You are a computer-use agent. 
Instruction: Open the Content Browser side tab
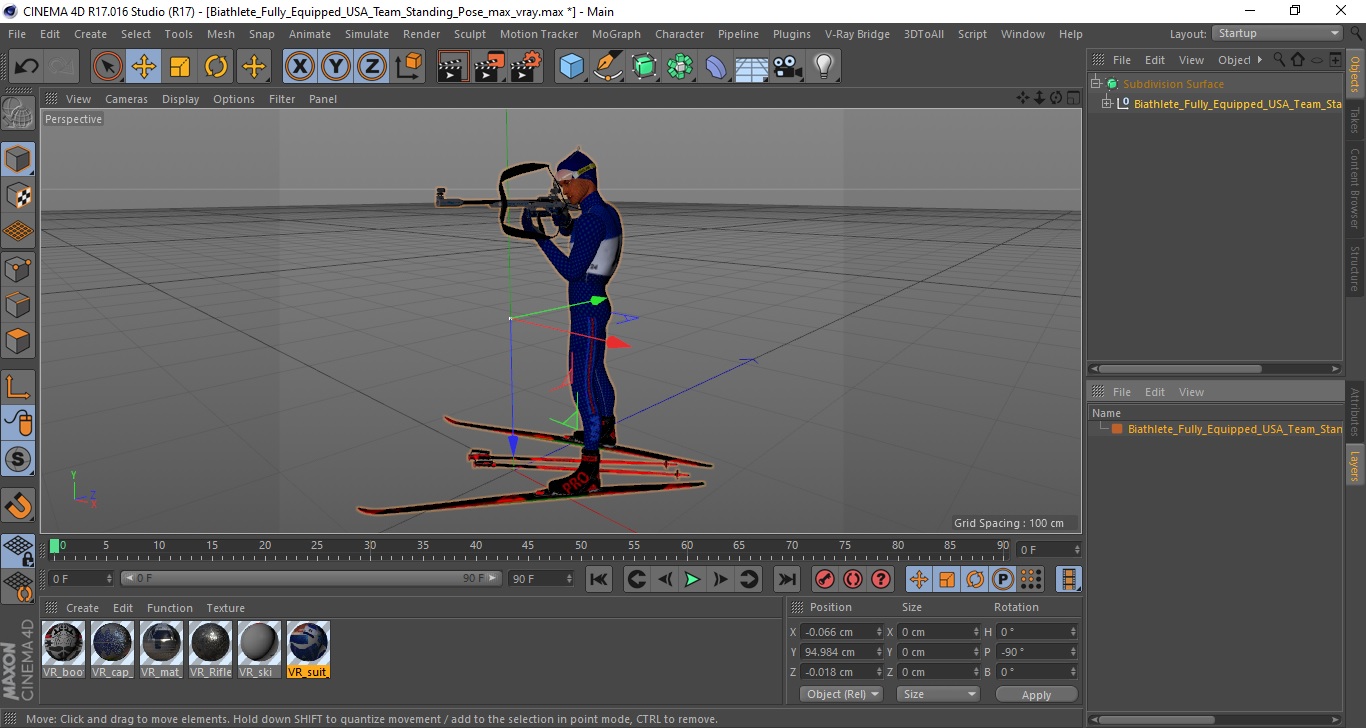coord(1355,188)
